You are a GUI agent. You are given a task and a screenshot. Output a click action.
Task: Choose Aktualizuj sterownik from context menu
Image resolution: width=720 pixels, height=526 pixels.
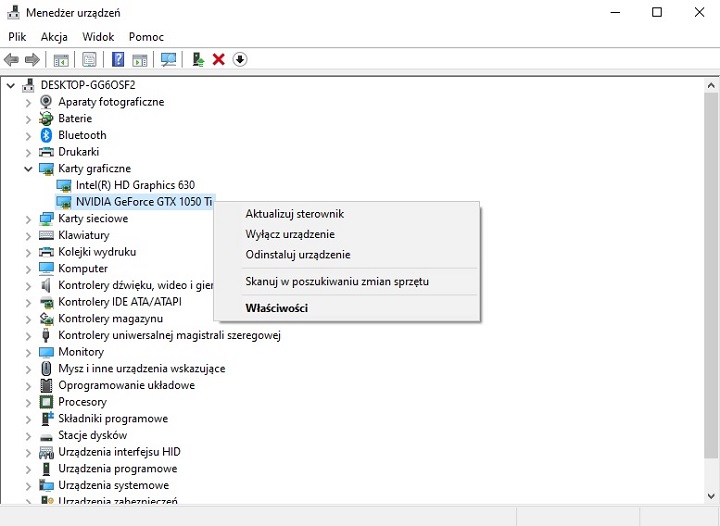pyautogui.click(x=295, y=214)
